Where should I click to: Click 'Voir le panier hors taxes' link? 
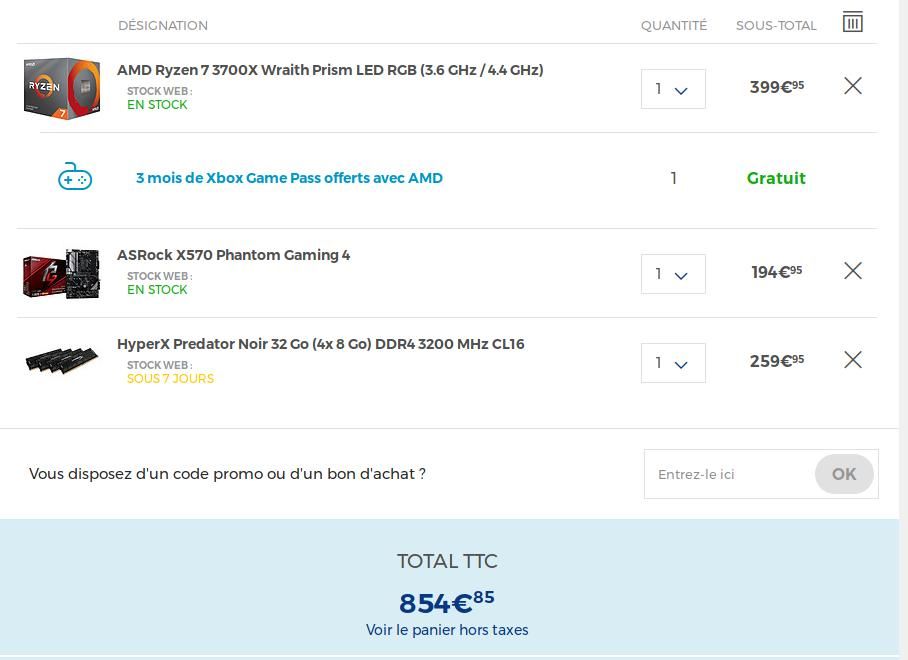[x=447, y=630]
